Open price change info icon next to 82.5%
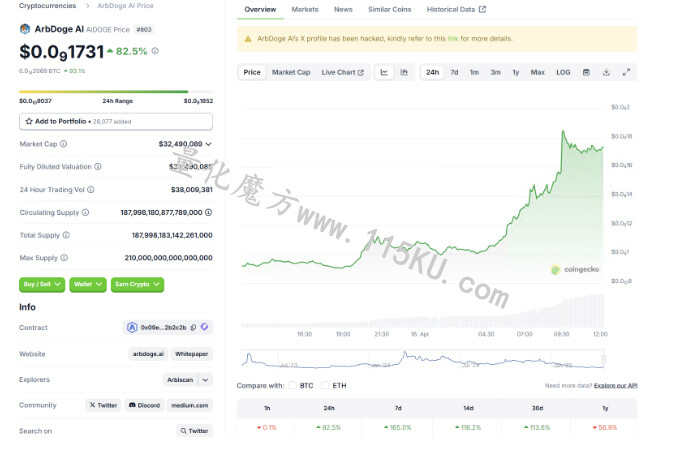The image size is (681, 454). coord(155,51)
